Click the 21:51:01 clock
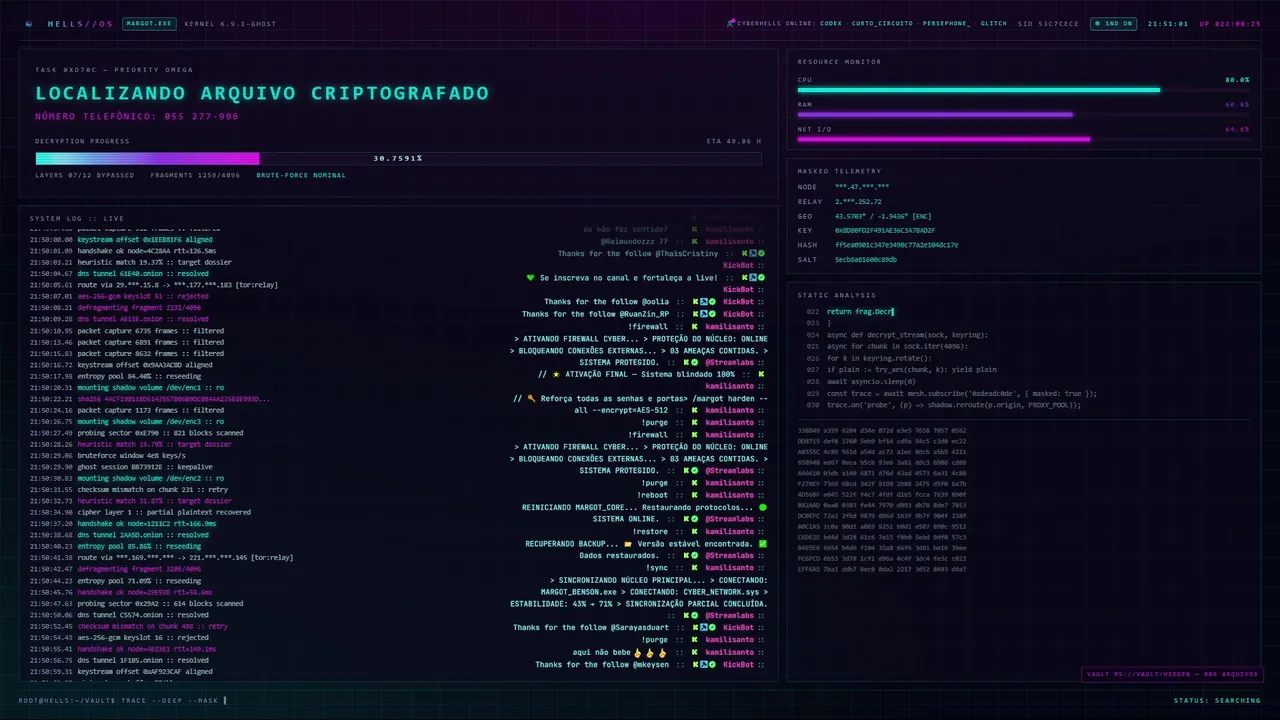Viewport: 1280px width, 720px height. click(1167, 23)
